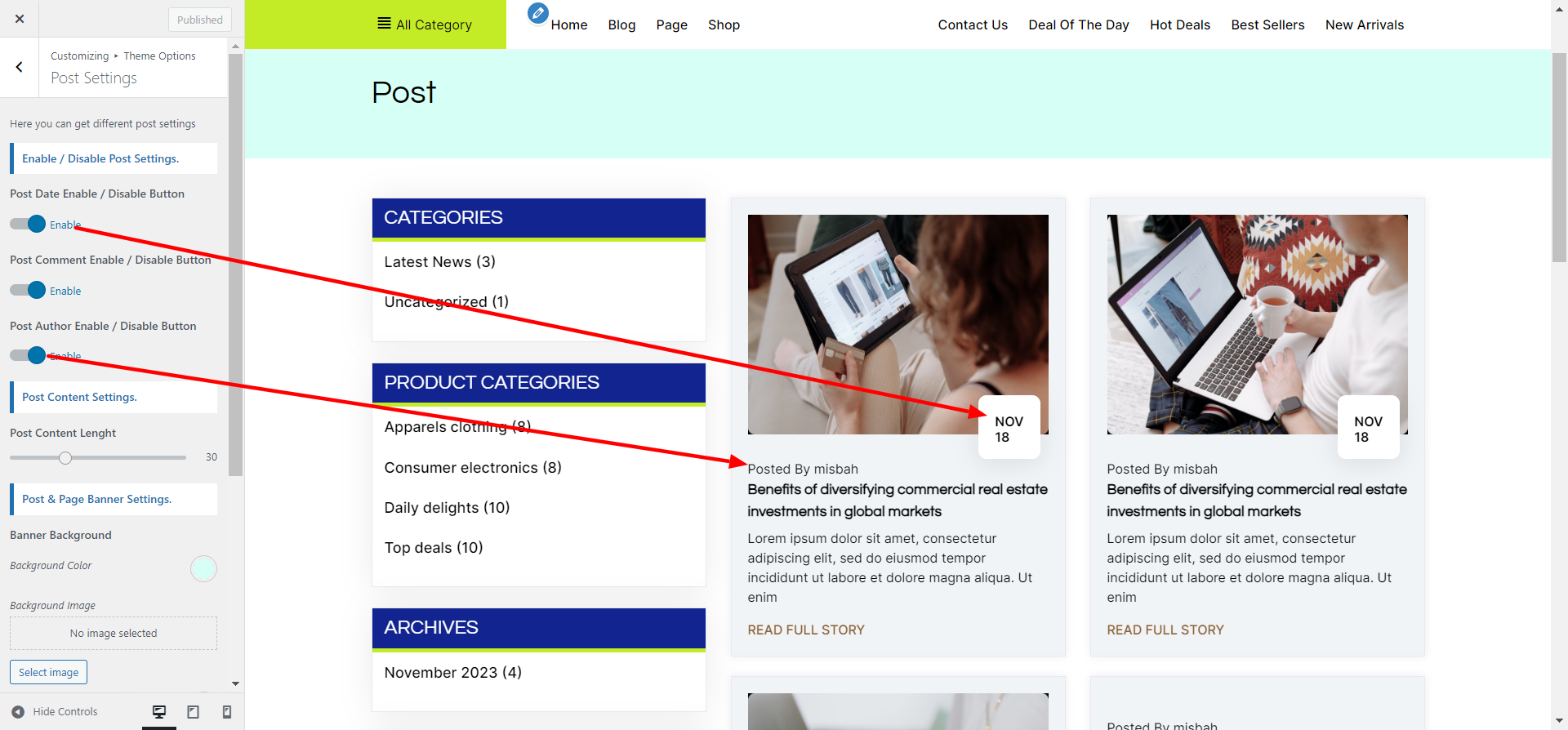The width and height of the screenshot is (1568, 730).
Task: Toggle Post Date Enable switch
Action: pos(29,225)
